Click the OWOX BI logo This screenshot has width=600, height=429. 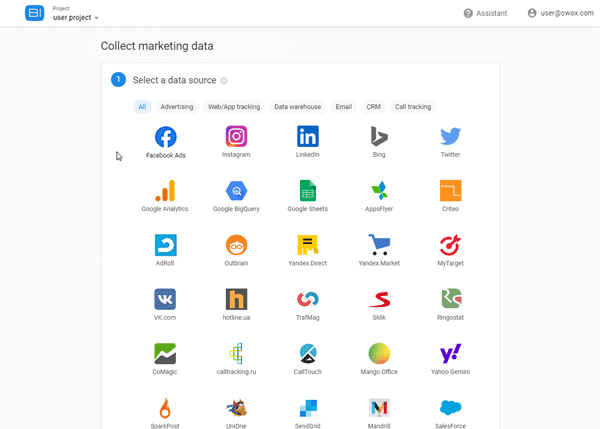[34, 13]
